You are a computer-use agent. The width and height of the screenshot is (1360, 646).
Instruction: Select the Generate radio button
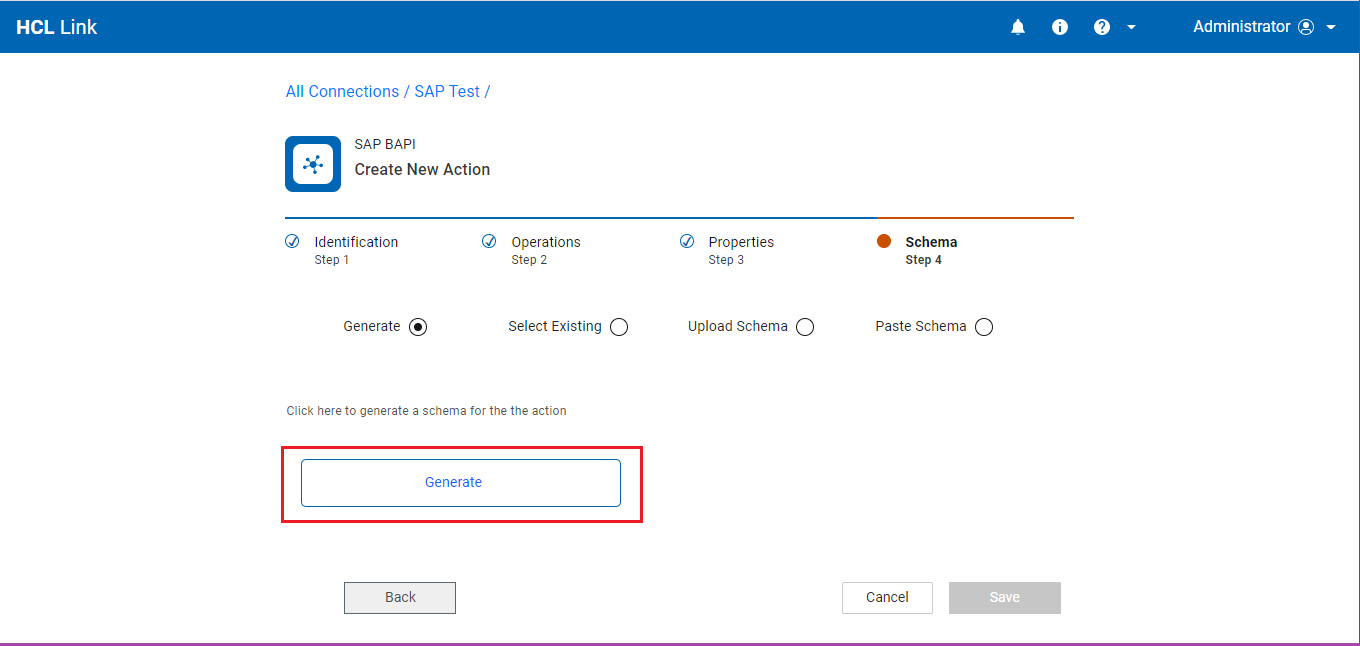click(418, 327)
